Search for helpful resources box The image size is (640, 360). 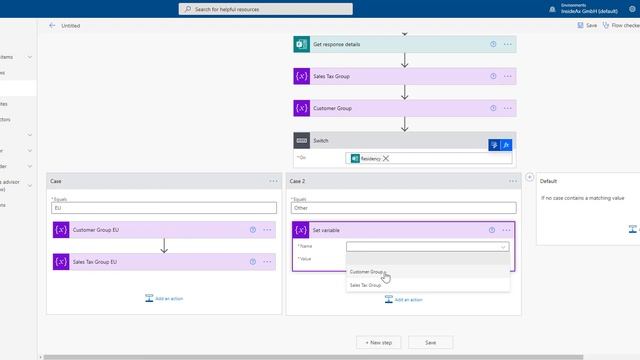click(266, 9)
